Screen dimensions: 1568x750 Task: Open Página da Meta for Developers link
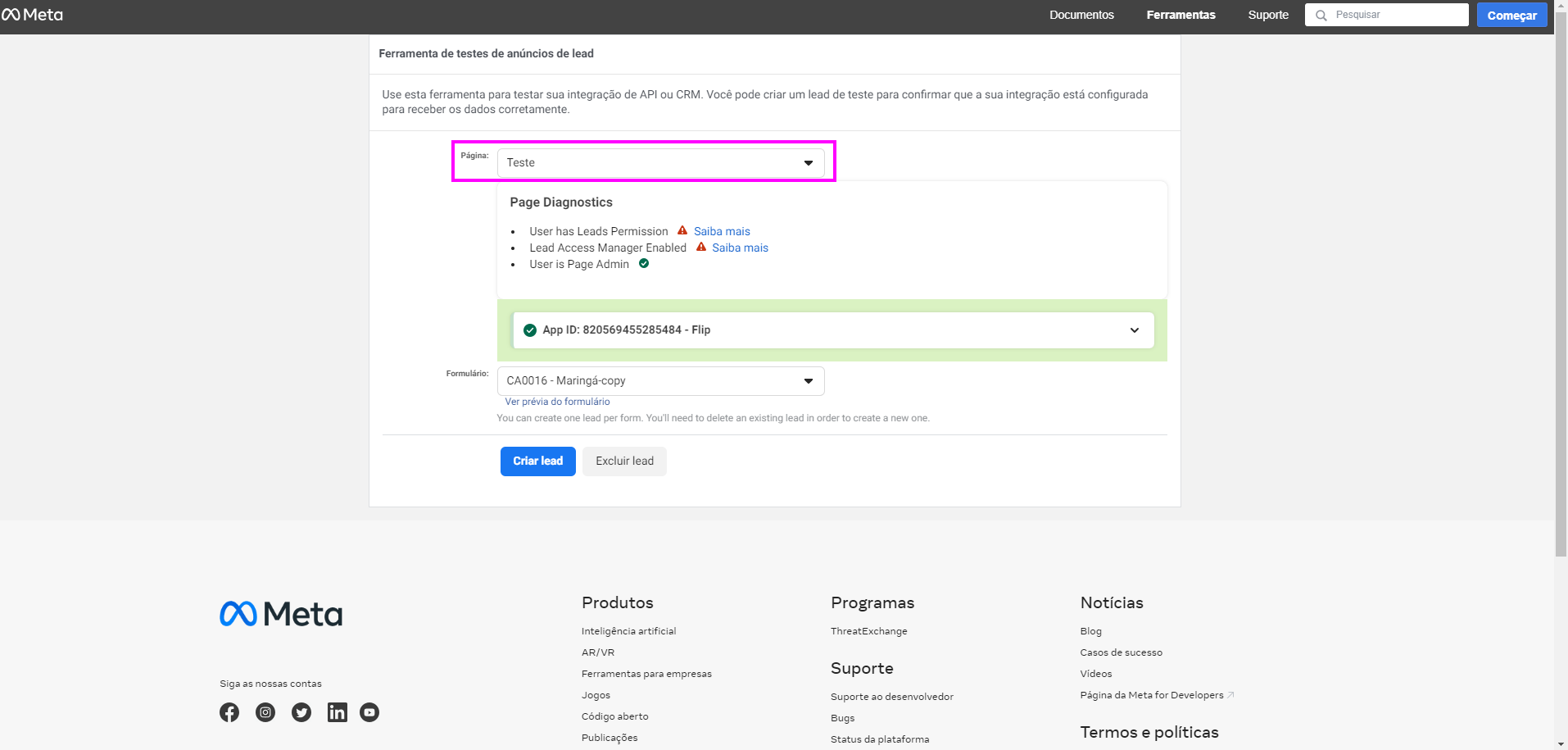1151,695
